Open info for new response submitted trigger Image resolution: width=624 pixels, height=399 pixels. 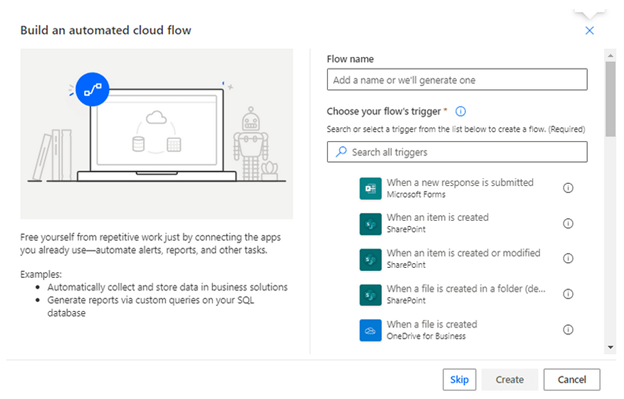point(568,188)
